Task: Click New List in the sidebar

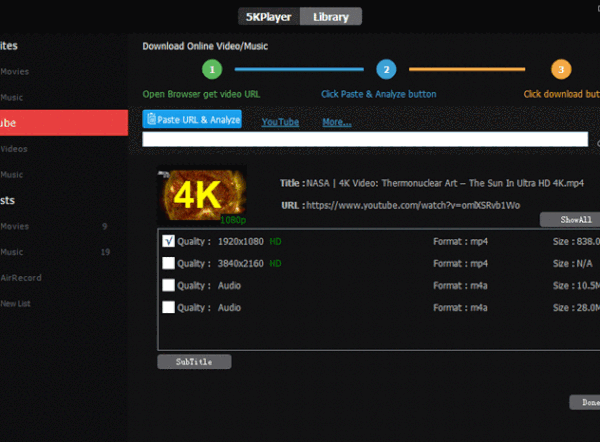Action: pyautogui.click(x=15, y=303)
